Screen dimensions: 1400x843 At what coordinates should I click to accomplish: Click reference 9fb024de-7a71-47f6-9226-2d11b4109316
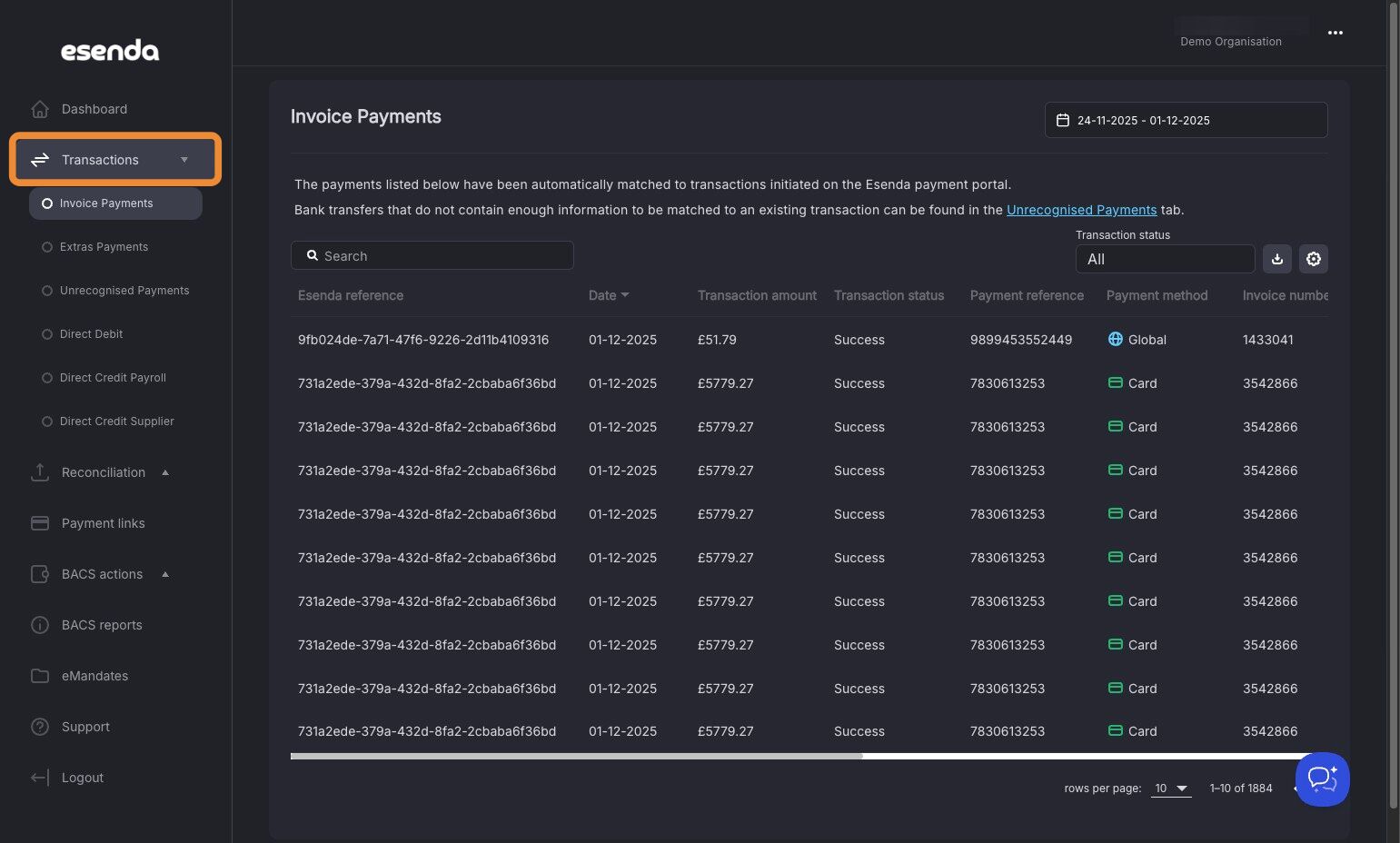pyautogui.click(x=423, y=340)
